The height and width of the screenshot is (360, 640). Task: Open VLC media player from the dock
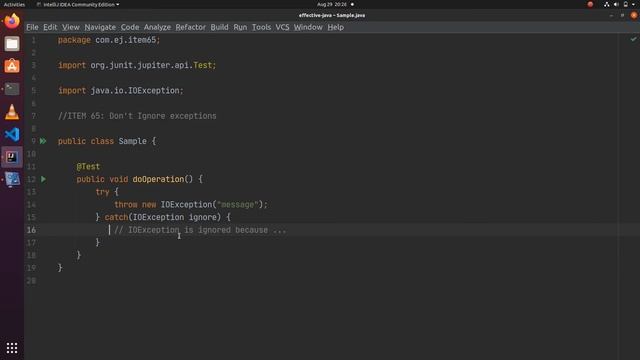pyautogui.click(x=12, y=111)
